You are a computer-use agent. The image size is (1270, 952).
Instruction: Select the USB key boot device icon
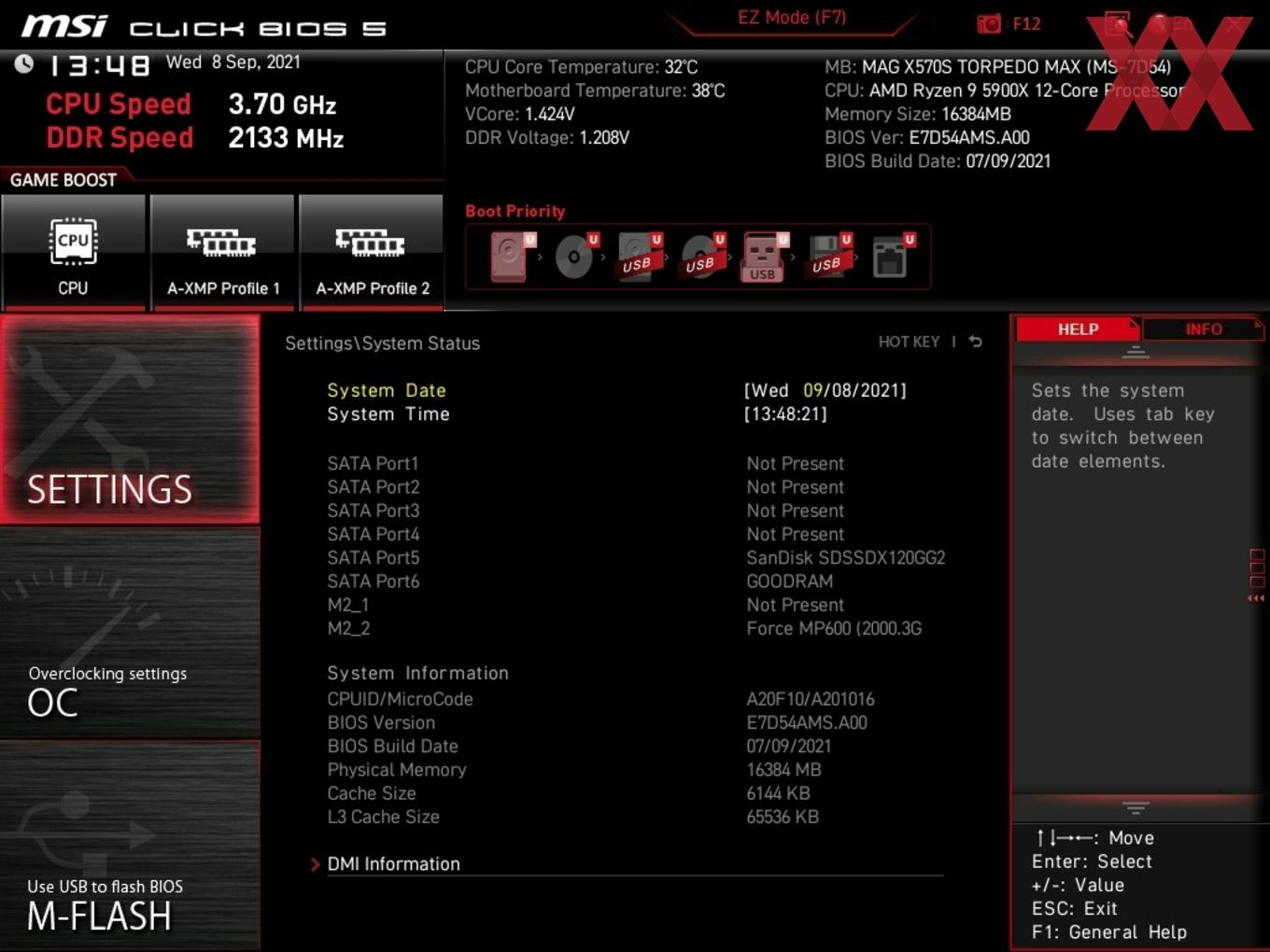point(765,257)
